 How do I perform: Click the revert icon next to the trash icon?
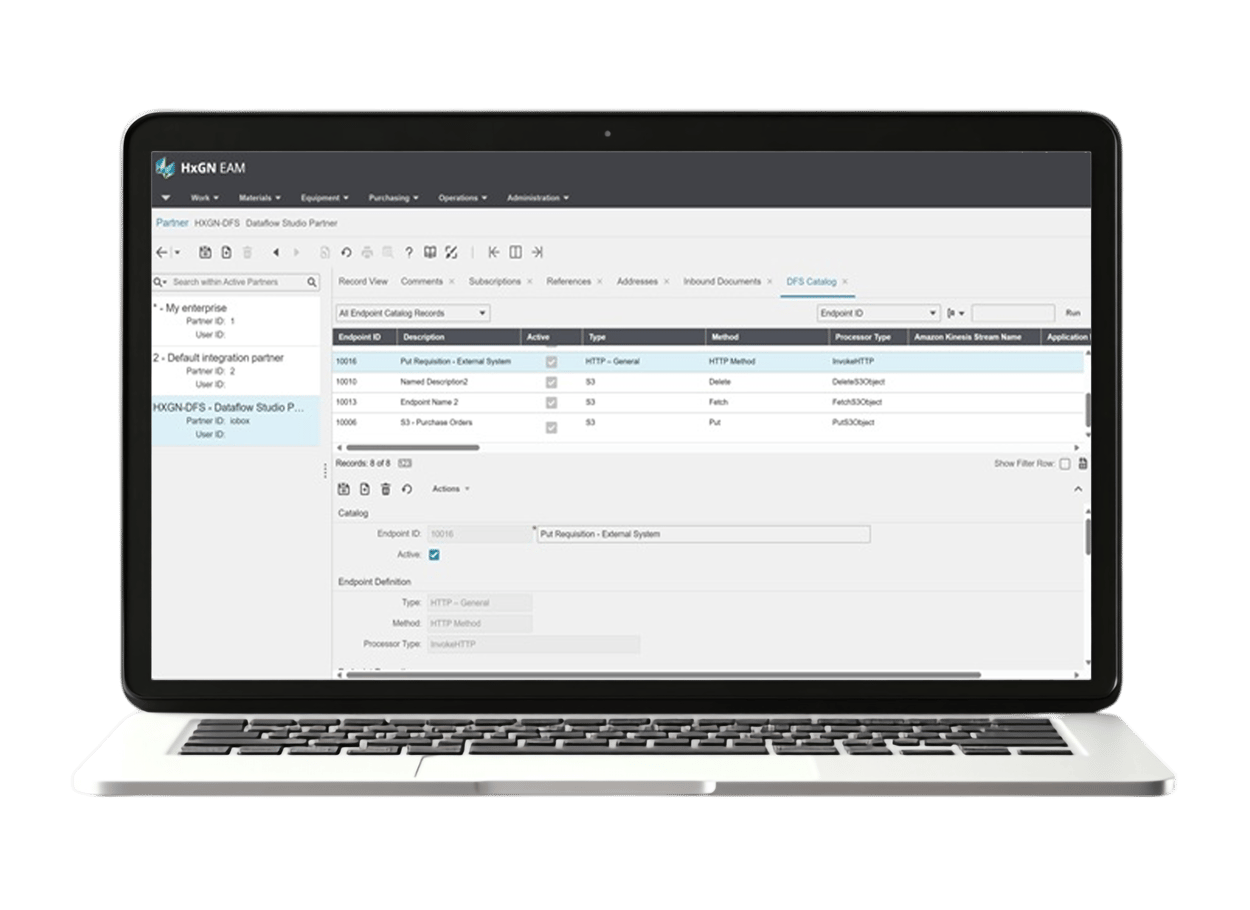pos(407,489)
